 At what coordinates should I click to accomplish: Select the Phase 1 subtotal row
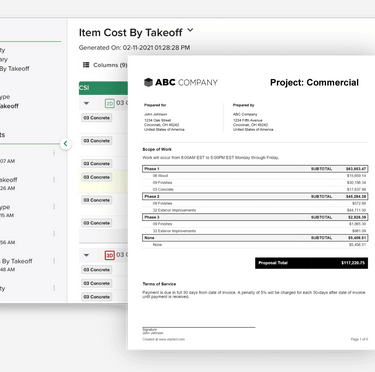tap(255, 169)
